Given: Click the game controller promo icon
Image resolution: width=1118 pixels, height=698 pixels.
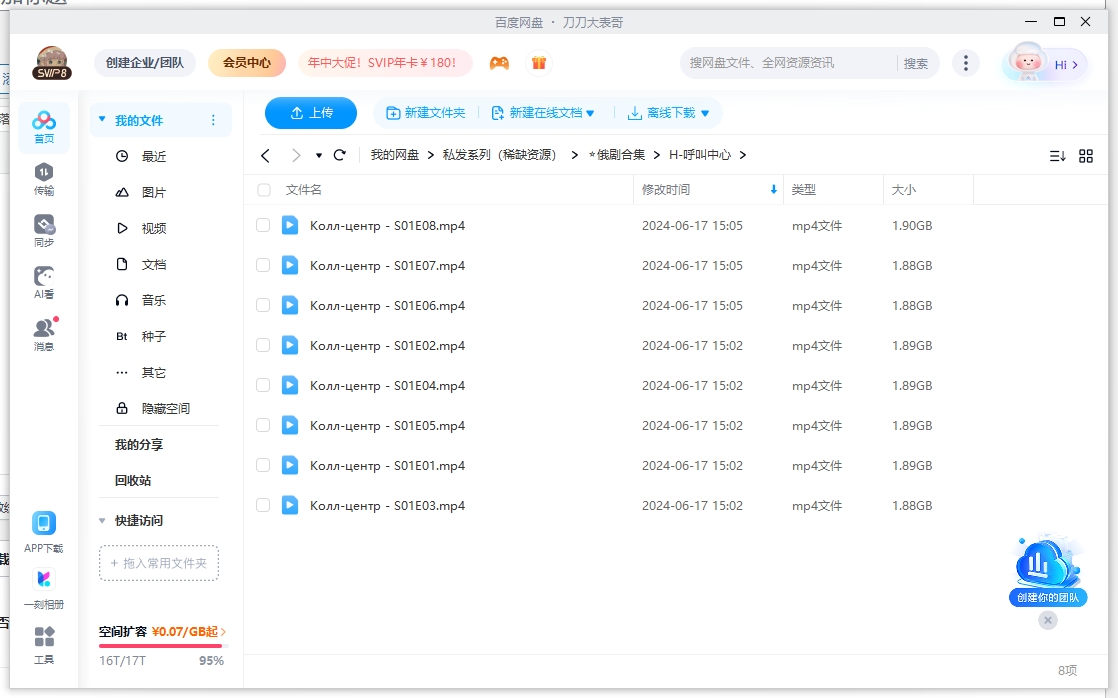Looking at the screenshot, I should (x=499, y=62).
